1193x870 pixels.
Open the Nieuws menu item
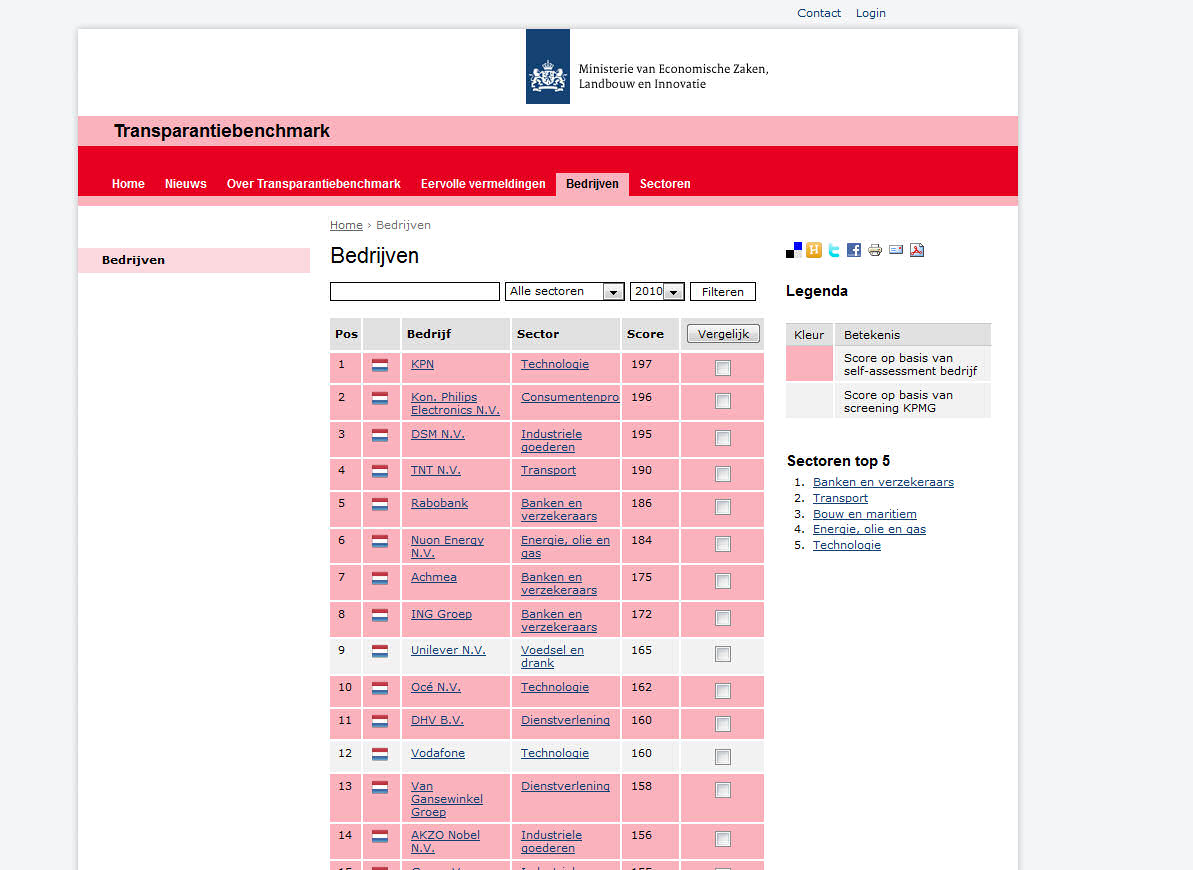point(186,184)
